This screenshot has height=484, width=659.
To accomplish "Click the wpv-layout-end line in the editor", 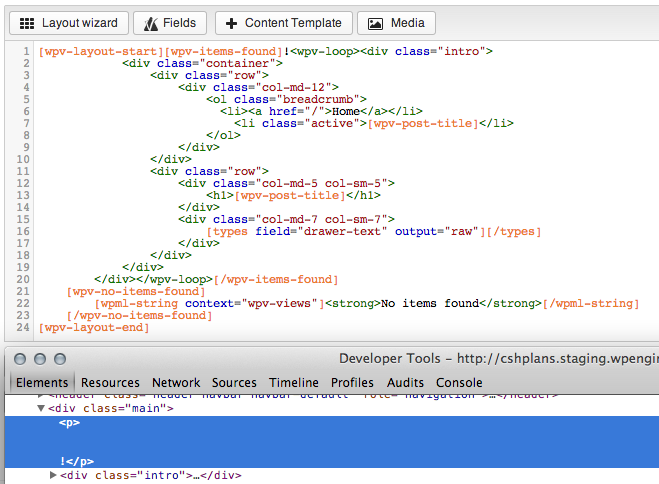I will tap(79, 327).
